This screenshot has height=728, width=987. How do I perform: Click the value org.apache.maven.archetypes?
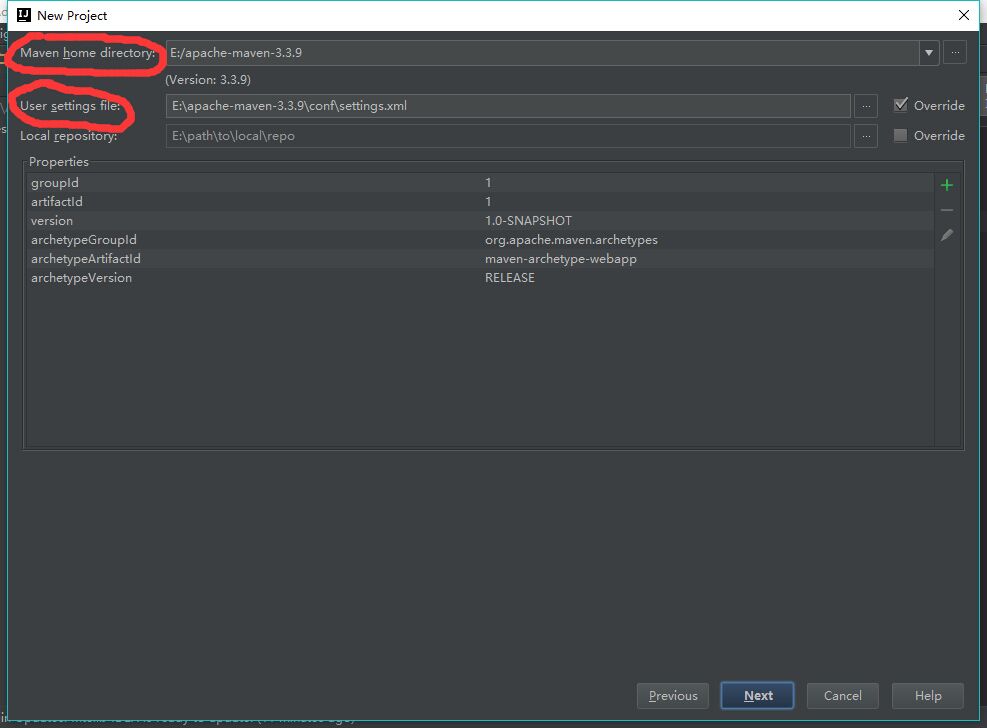coord(571,240)
